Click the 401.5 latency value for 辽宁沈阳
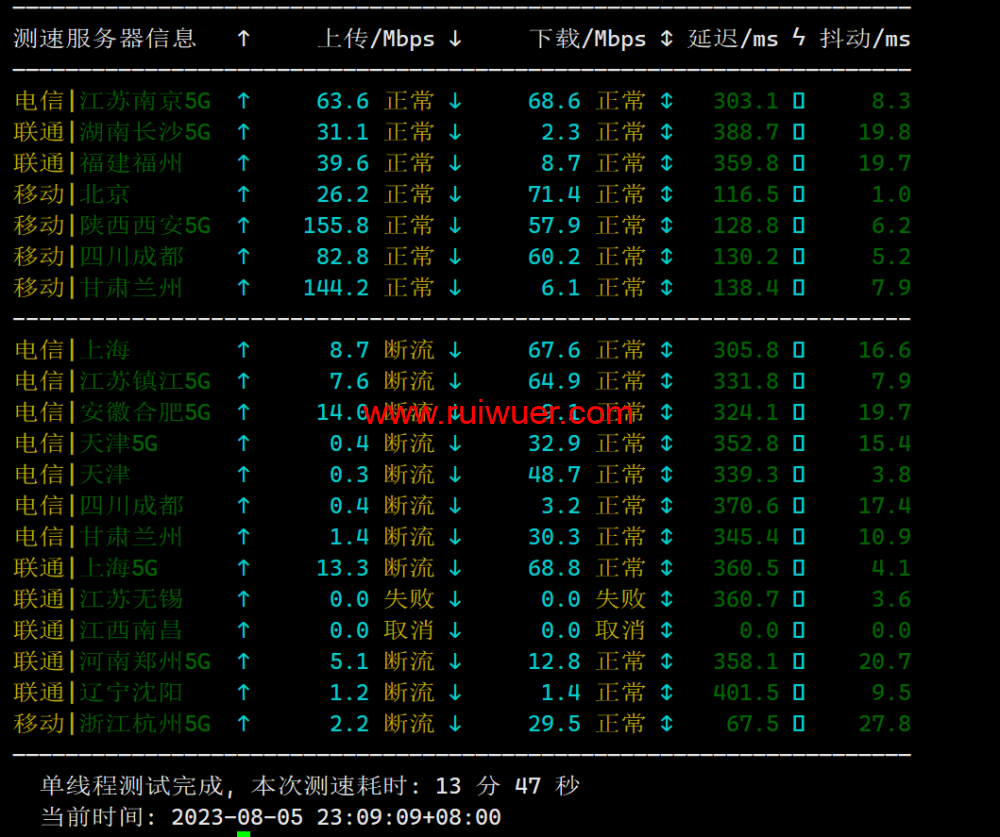Viewport: 1000px width, 837px height. point(745,692)
